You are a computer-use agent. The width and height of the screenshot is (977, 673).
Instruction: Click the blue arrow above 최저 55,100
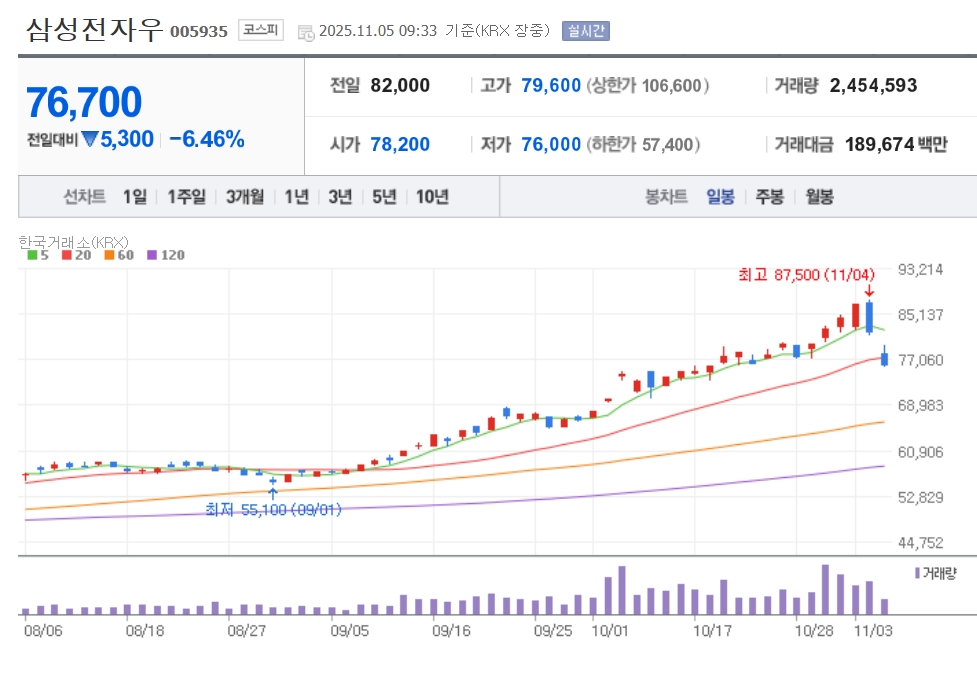click(272, 493)
